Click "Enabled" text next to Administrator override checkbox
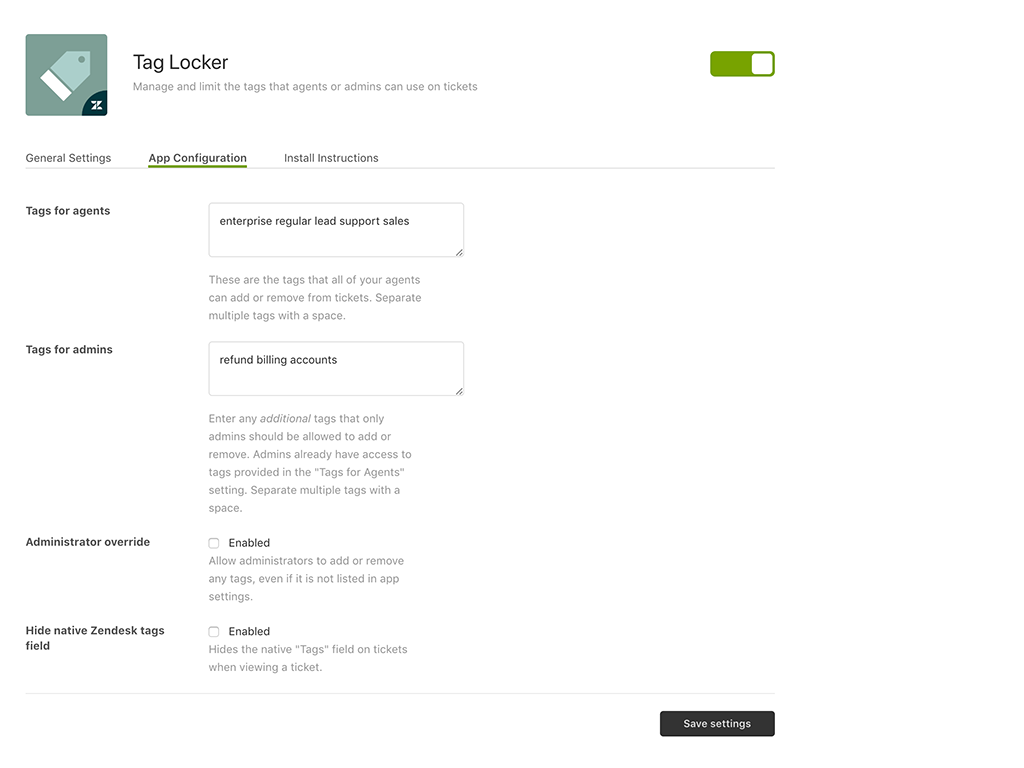This screenshot has width=1024, height=768. [249, 543]
